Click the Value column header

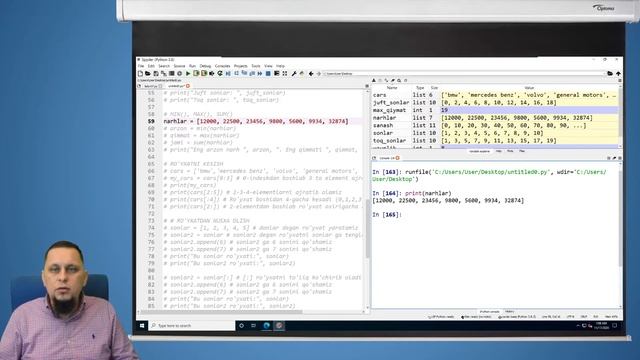point(529,88)
